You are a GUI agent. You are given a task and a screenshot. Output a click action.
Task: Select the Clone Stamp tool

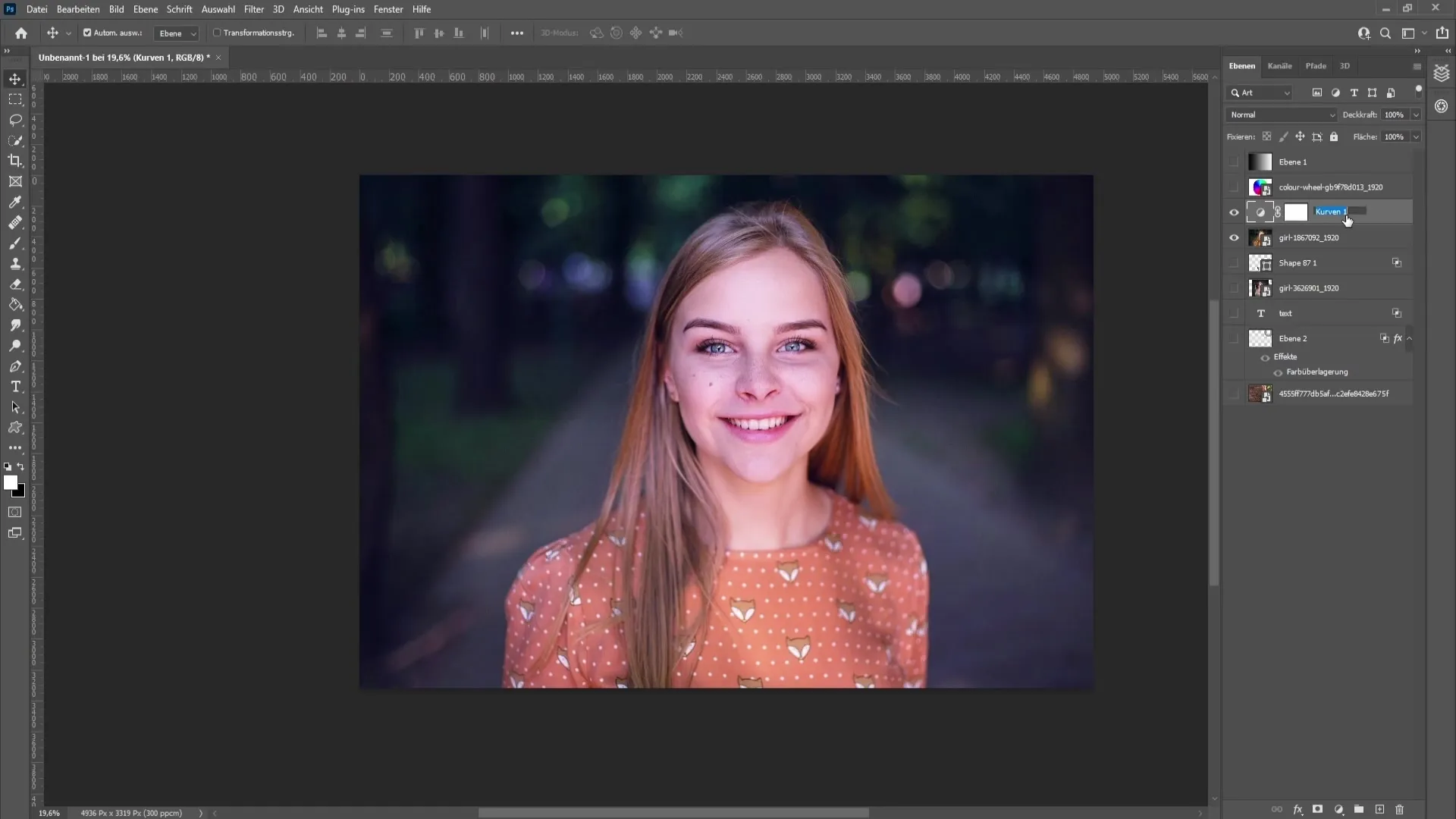15,264
